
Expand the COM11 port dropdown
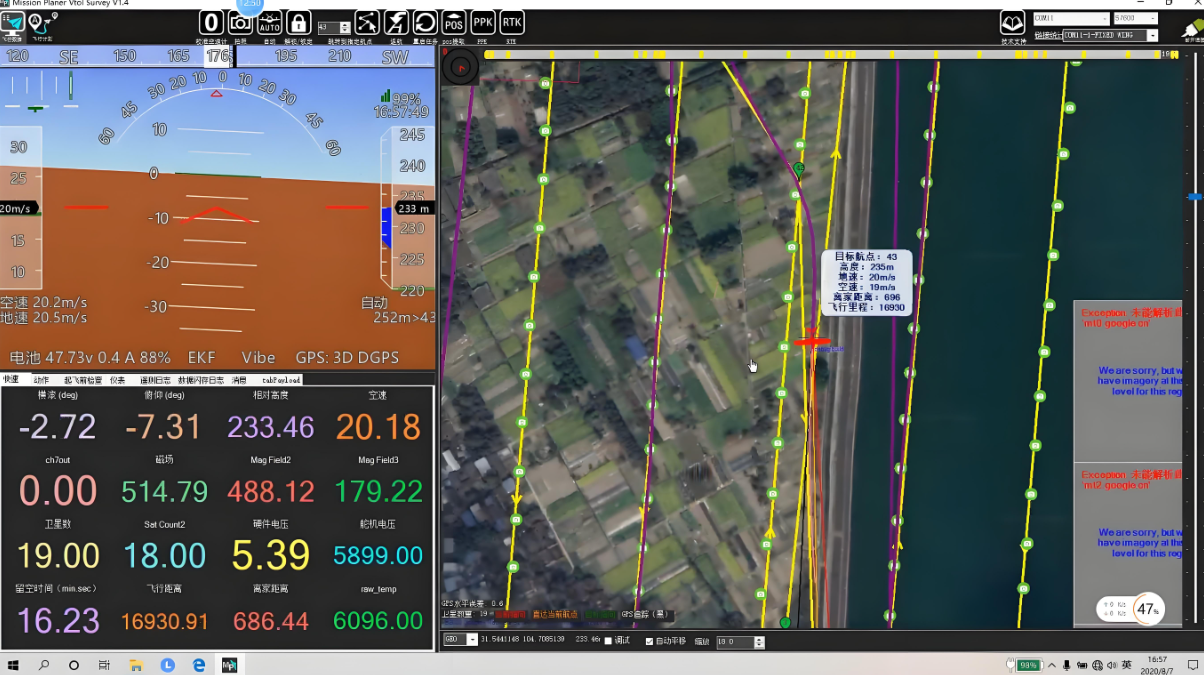pyautogui.click(x=1103, y=18)
